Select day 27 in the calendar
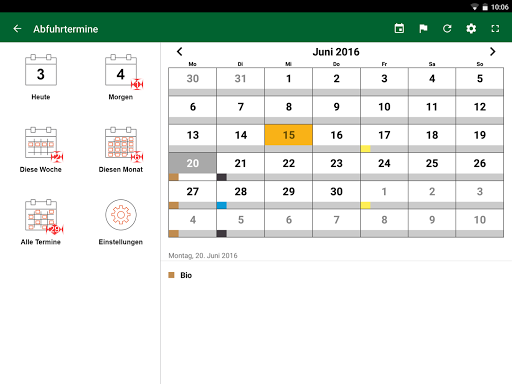This screenshot has width=512, height=384. click(x=193, y=195)
